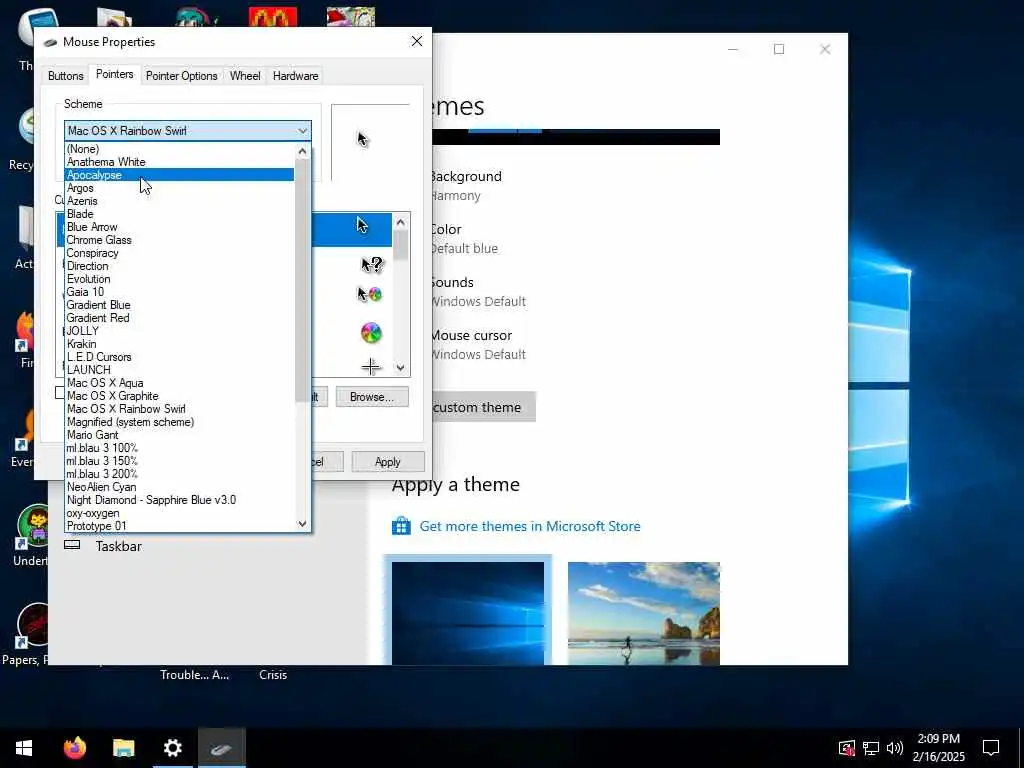Image resolution: width=1024 pixels, height=768 pixels.
Task: Choose Gradient Blue scheme
Action: click(x=180, y=305)
